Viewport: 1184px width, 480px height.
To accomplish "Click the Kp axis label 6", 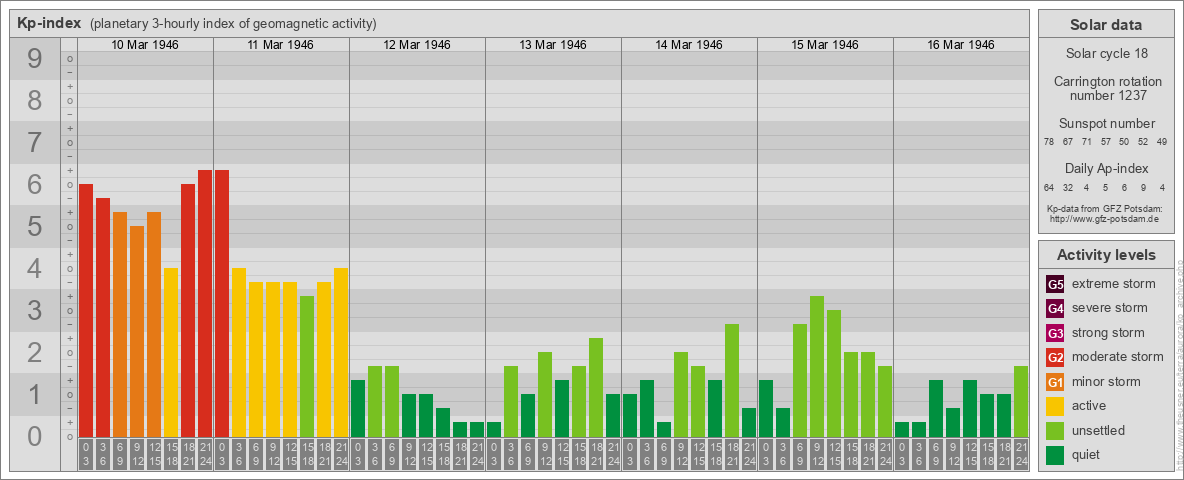I will pyautogui.click(x=35, y=185).
